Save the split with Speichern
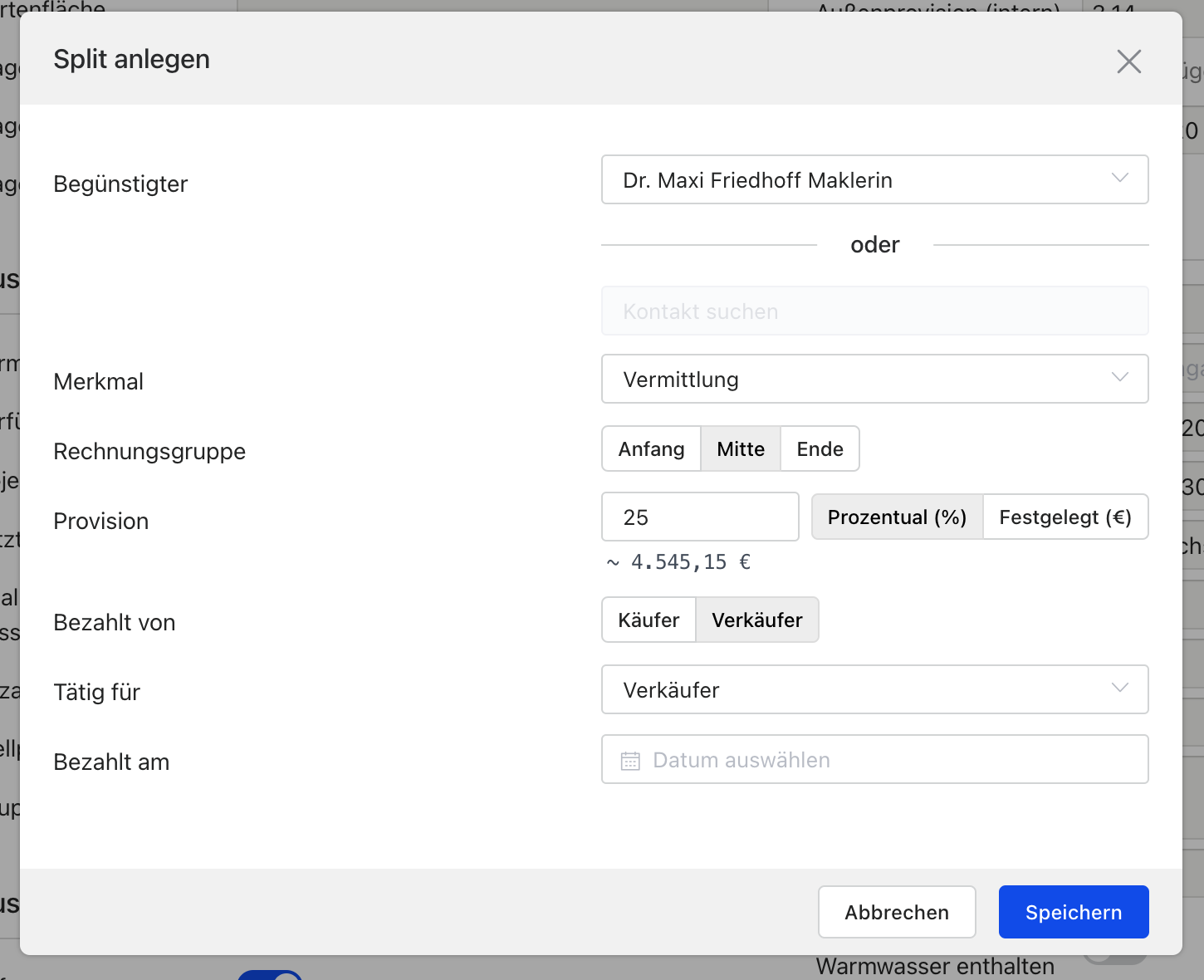The width and height of the screenshot is (1204, 980). tap(1074, 912)
